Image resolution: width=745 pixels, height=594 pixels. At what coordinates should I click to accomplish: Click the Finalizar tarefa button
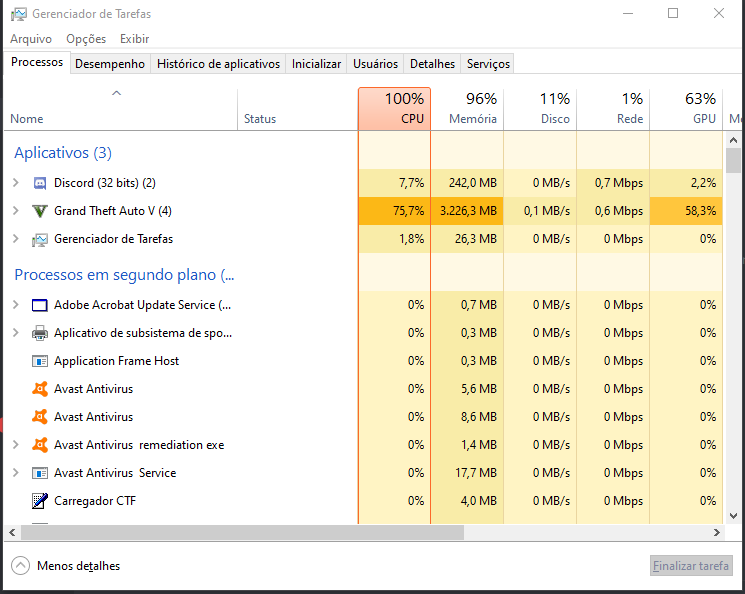coord(691,566)
